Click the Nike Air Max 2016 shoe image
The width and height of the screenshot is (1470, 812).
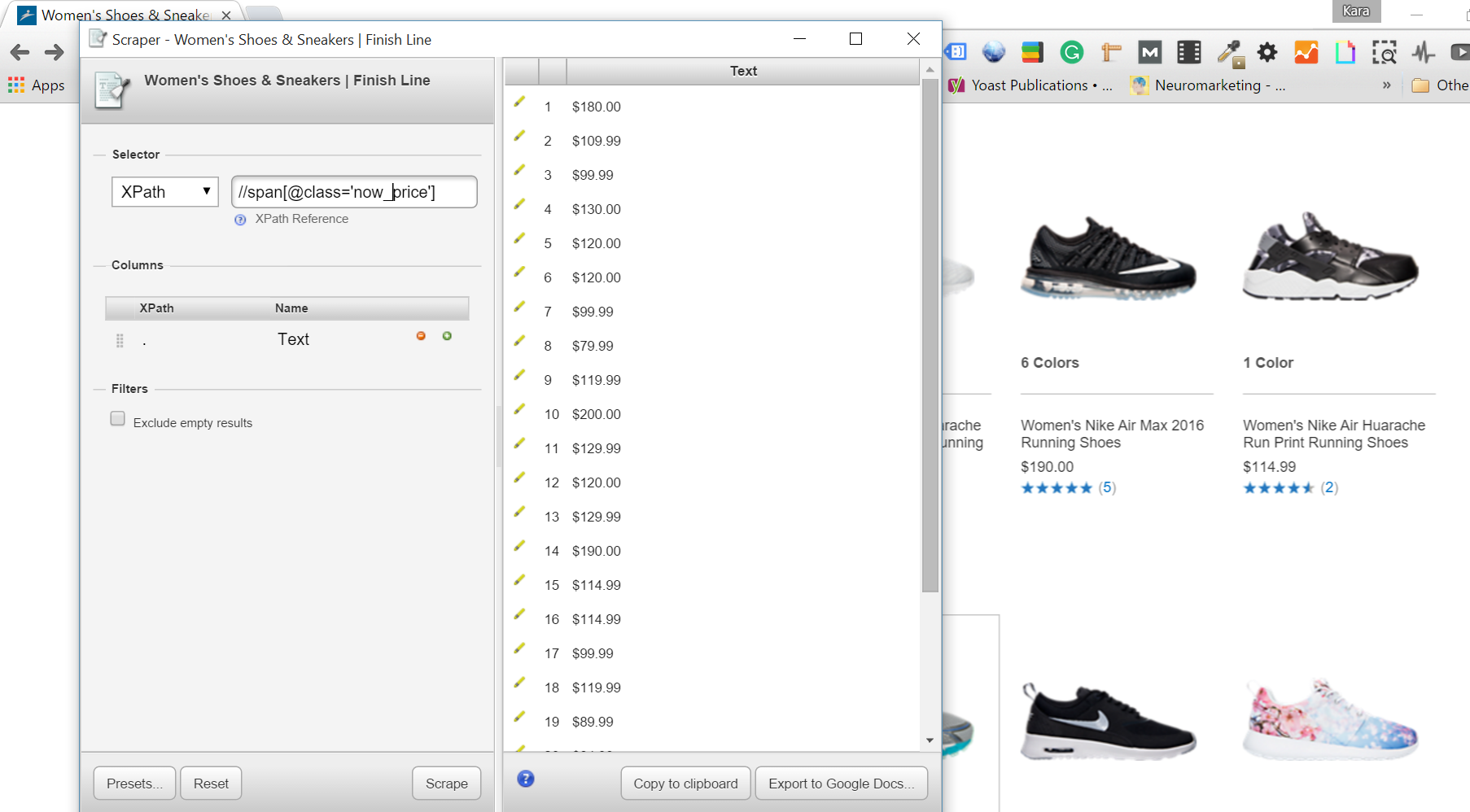[x=1109, y=258]
